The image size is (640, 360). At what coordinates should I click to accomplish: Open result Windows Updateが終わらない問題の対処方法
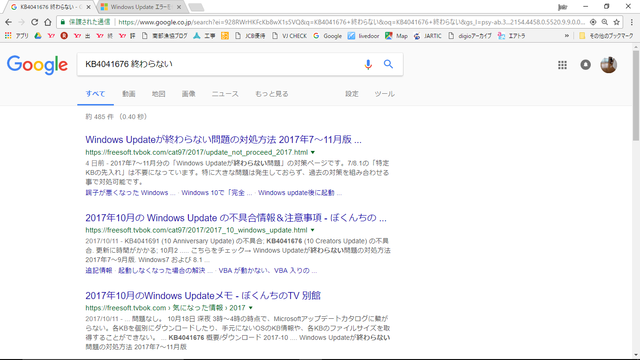coord(223,140)
